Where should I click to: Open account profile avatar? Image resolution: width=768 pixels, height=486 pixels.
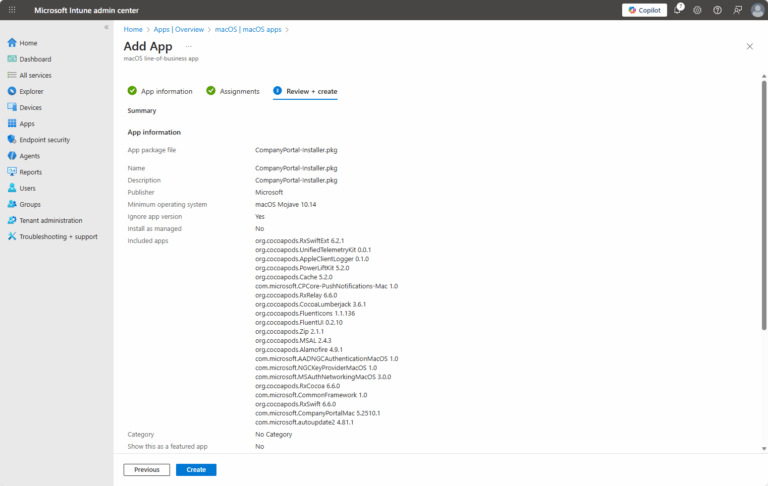click(x=758, y=10)
